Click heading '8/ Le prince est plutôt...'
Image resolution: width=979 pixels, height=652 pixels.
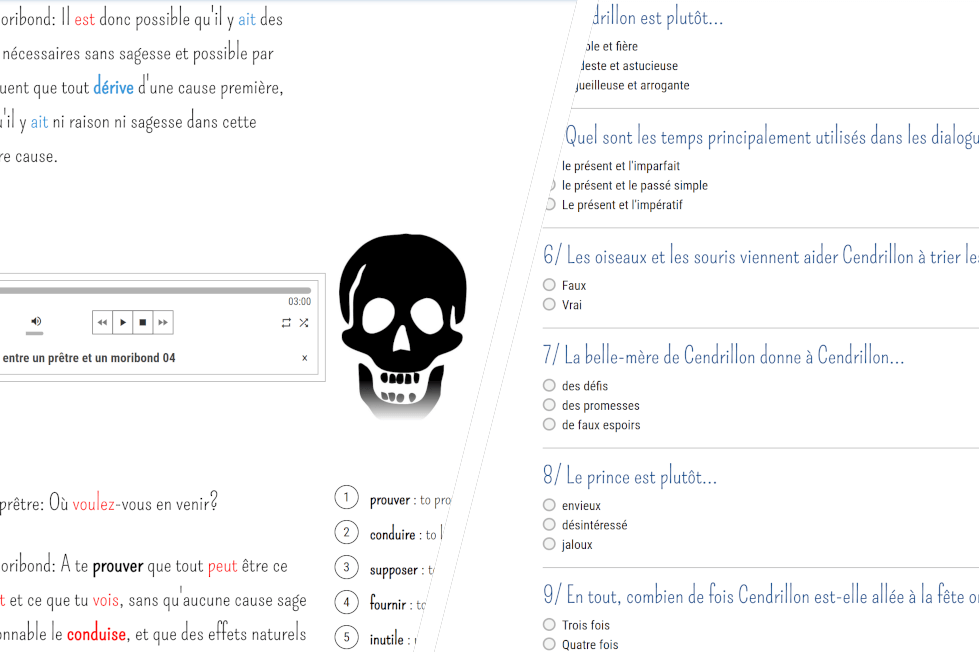tap(629, 477)
